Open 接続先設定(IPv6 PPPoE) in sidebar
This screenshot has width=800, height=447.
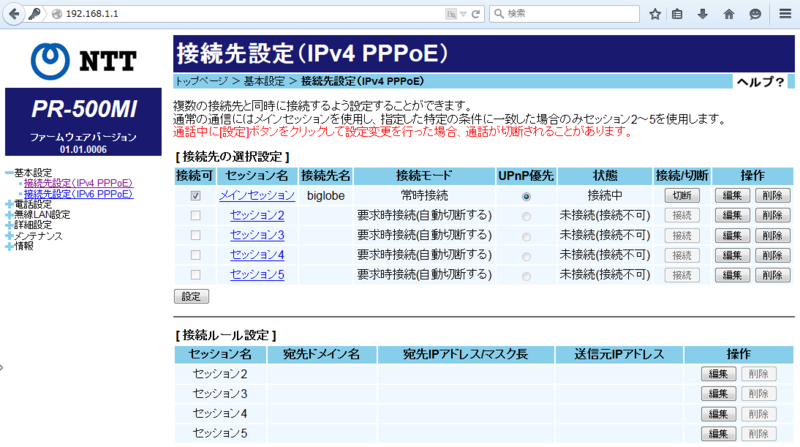click(79, 194)
